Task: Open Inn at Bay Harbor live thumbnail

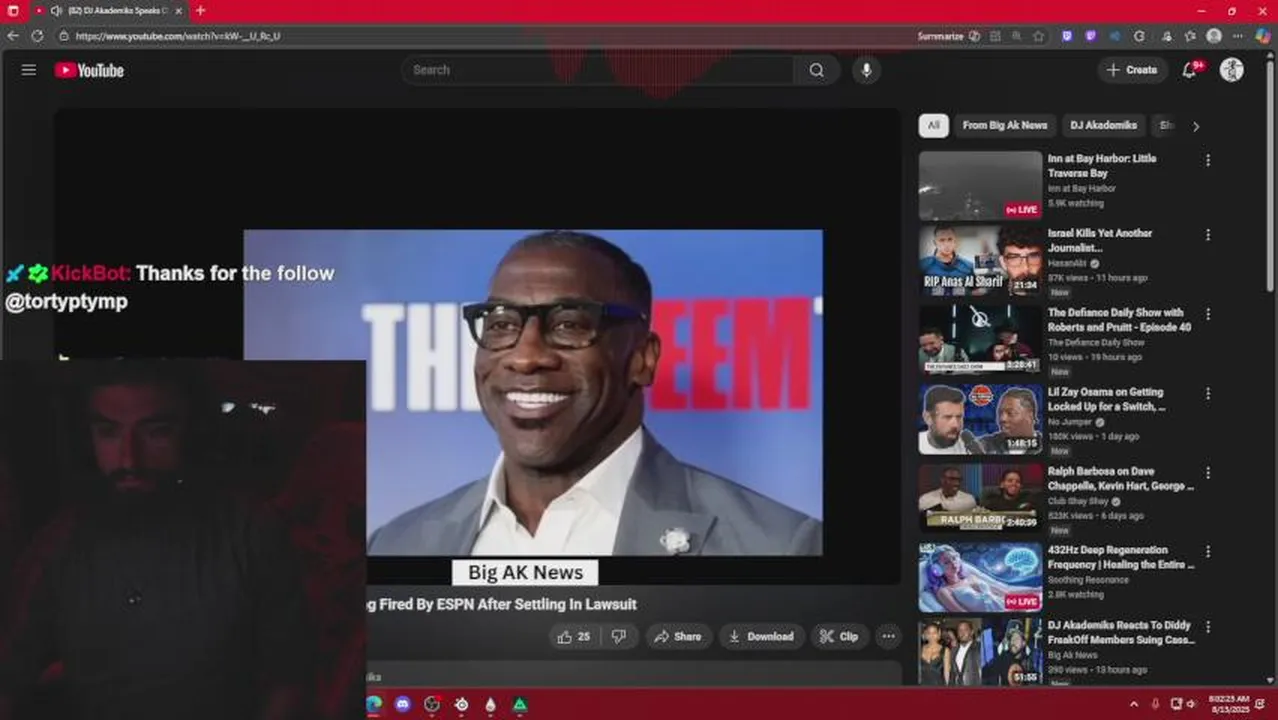Action: (x=980, y=185)
